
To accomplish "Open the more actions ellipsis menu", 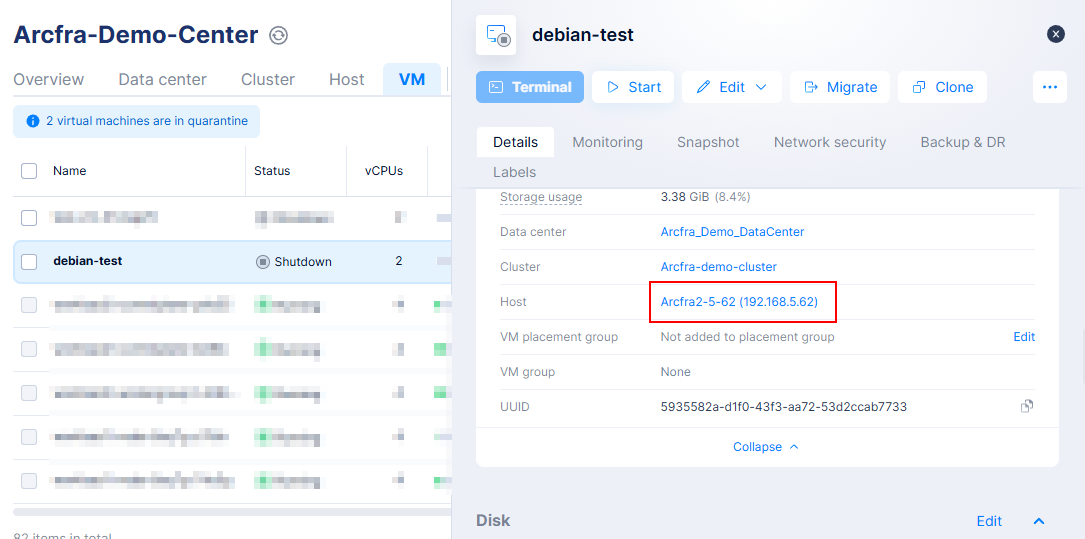I will pos(1049,87).
